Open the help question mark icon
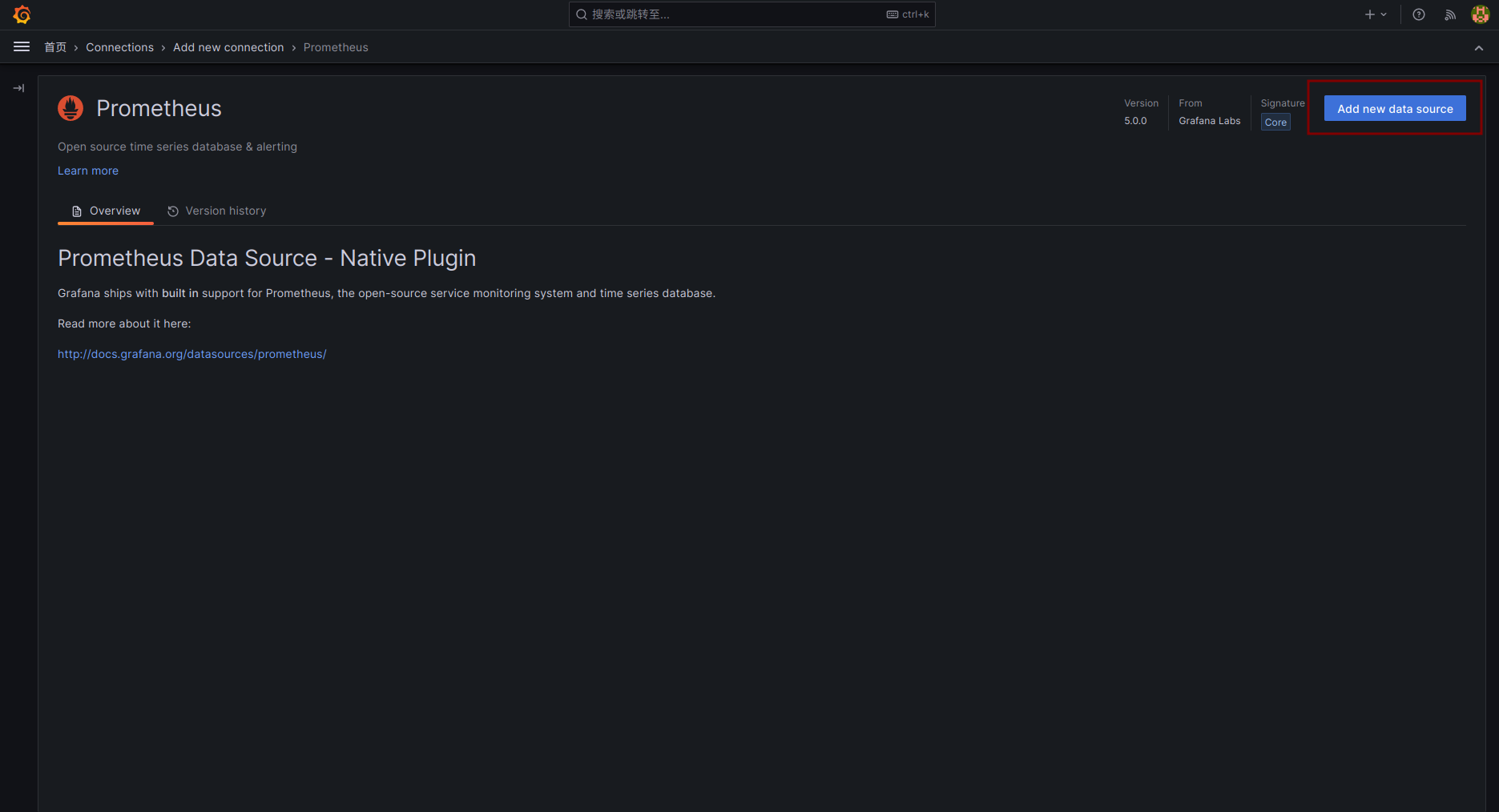Image resolution: width=1499 pixels, height=812 pixels. (1418, 14)
